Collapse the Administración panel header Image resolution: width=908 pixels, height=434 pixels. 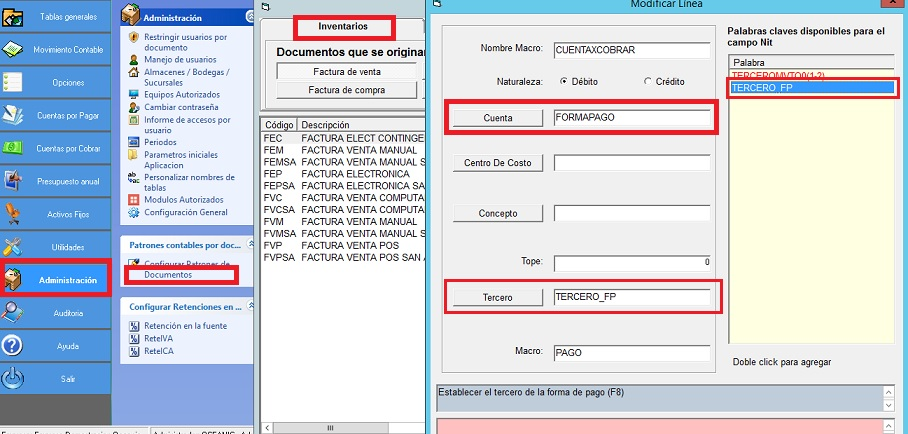tap(248, 17)
